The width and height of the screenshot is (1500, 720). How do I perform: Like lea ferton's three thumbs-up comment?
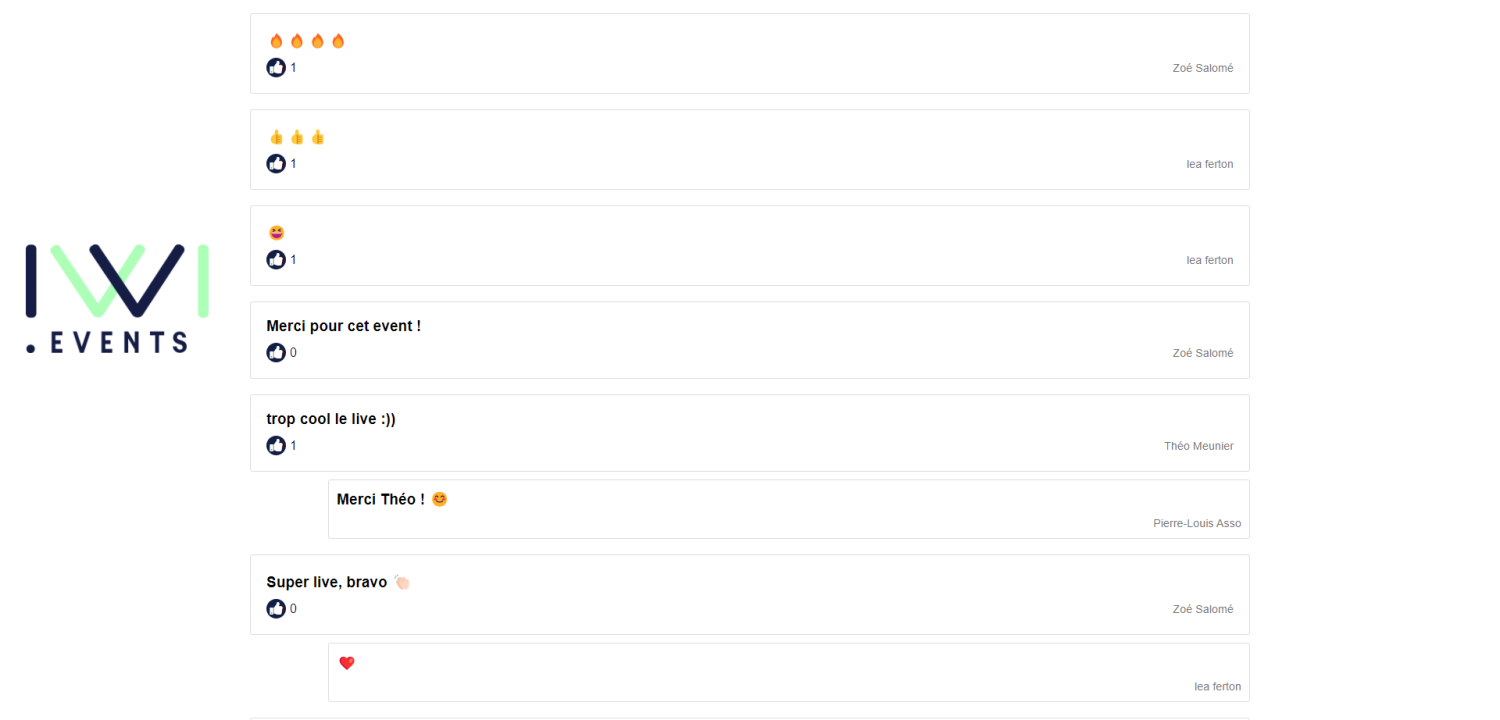[276, 163]
